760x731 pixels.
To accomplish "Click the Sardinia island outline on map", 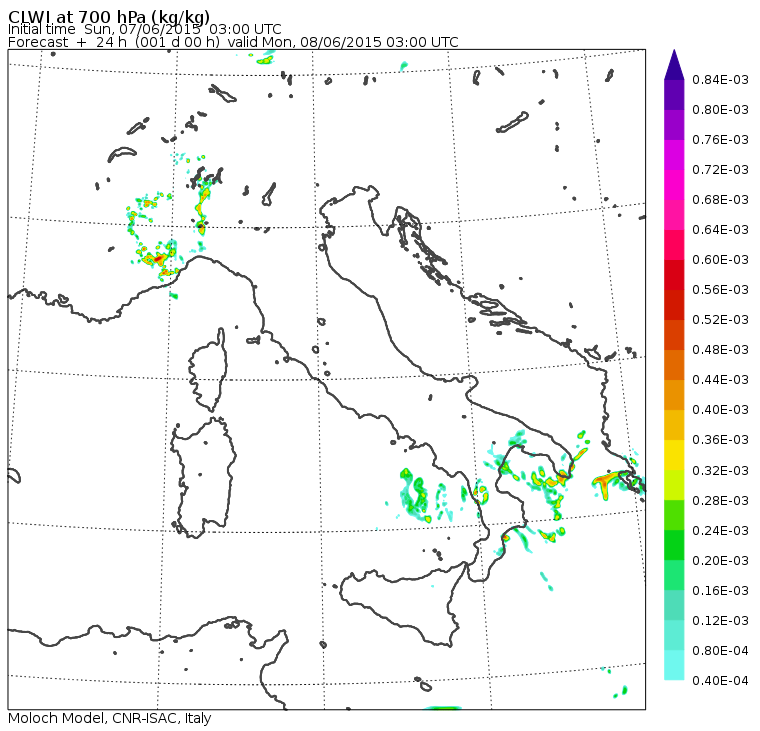I will 203,477.
